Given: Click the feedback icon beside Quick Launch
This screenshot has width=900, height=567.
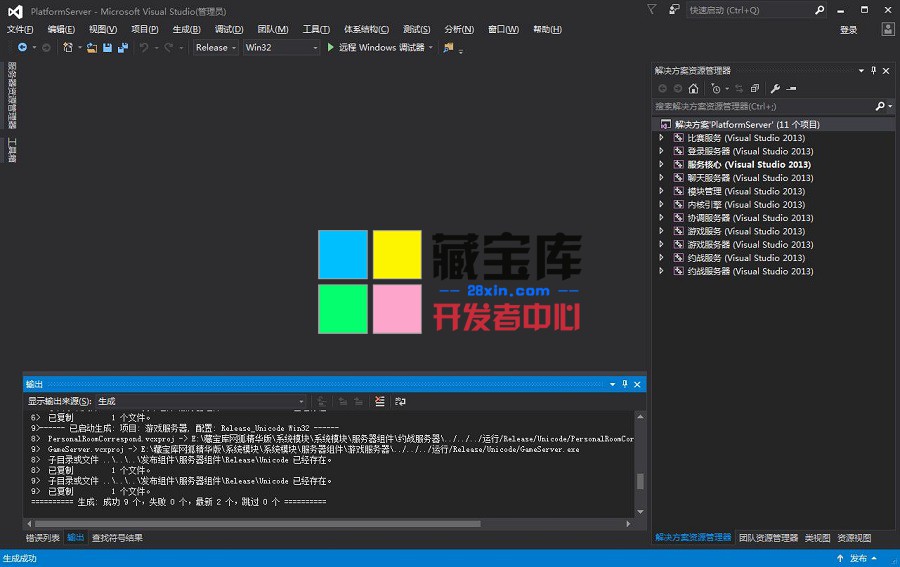Looking at the screenshot, I should [x=673, y=9].
